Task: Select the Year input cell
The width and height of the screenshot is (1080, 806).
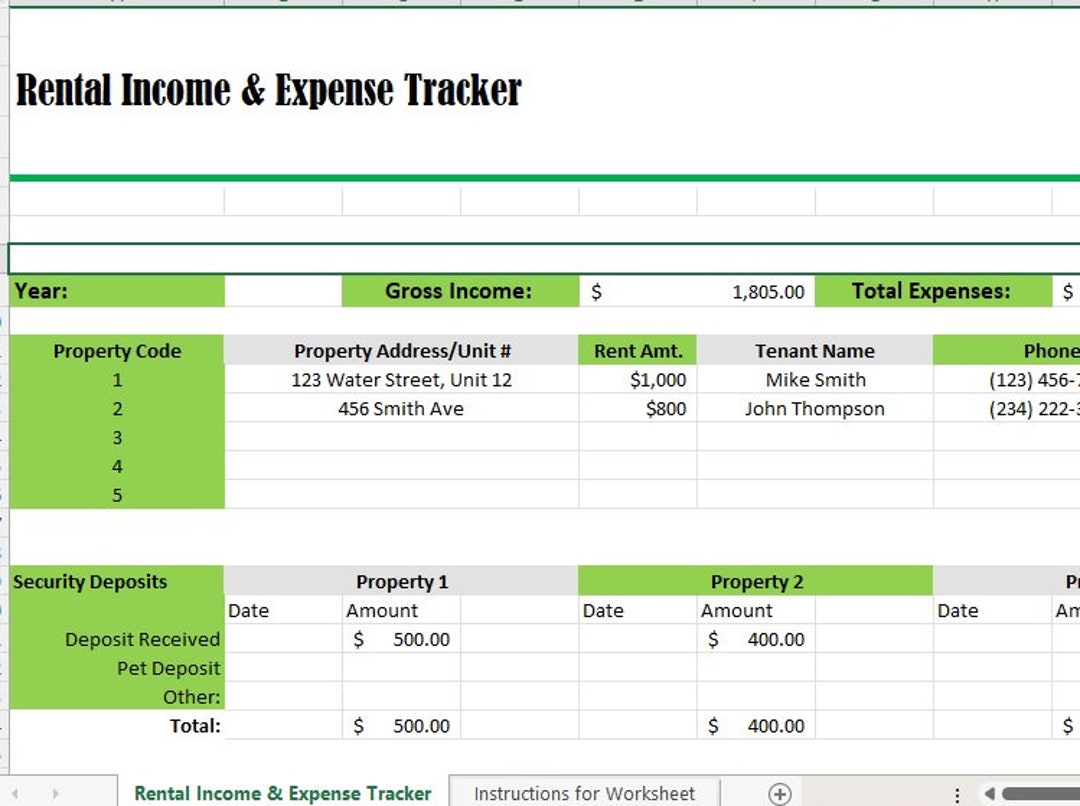Action: coord(283,291)
